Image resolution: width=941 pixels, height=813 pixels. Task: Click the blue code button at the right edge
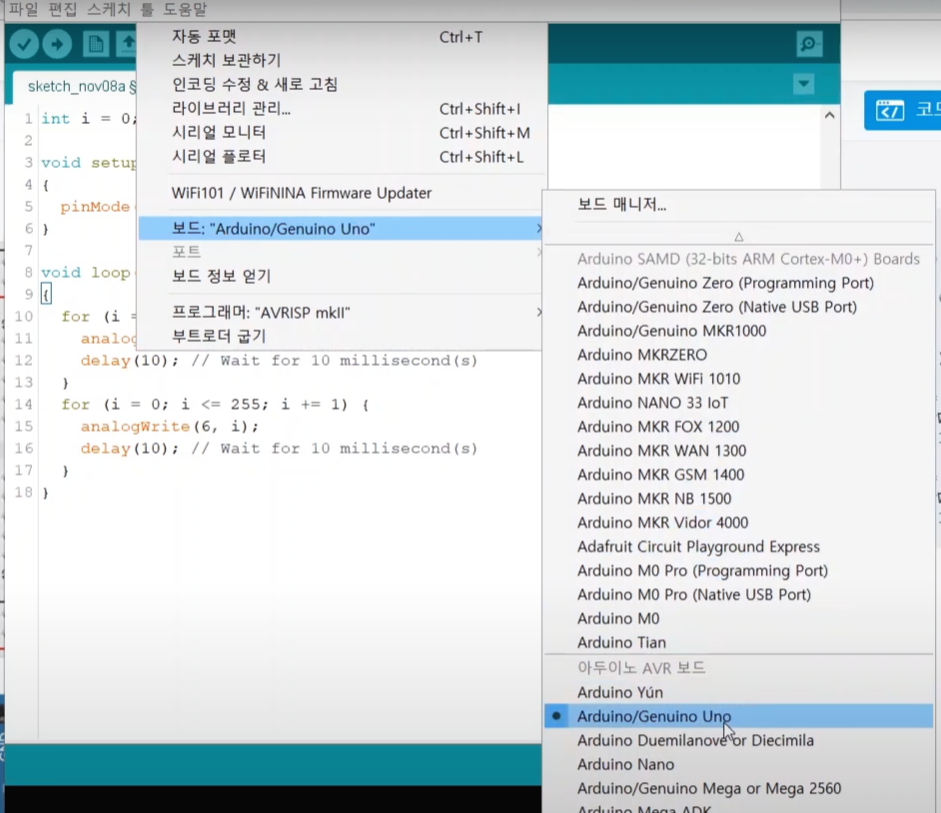click(903, 110)
